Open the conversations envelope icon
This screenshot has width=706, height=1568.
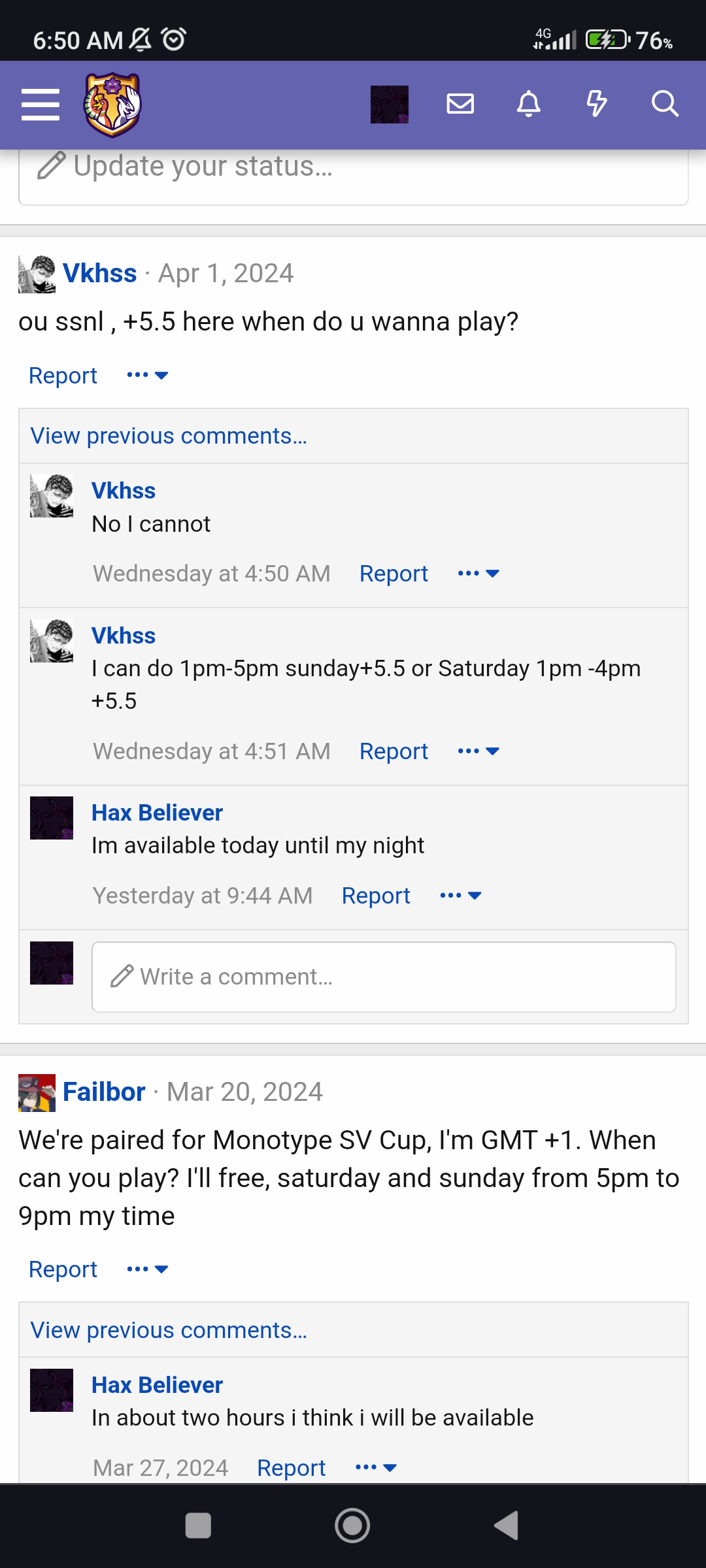click(x=460, y=104)
